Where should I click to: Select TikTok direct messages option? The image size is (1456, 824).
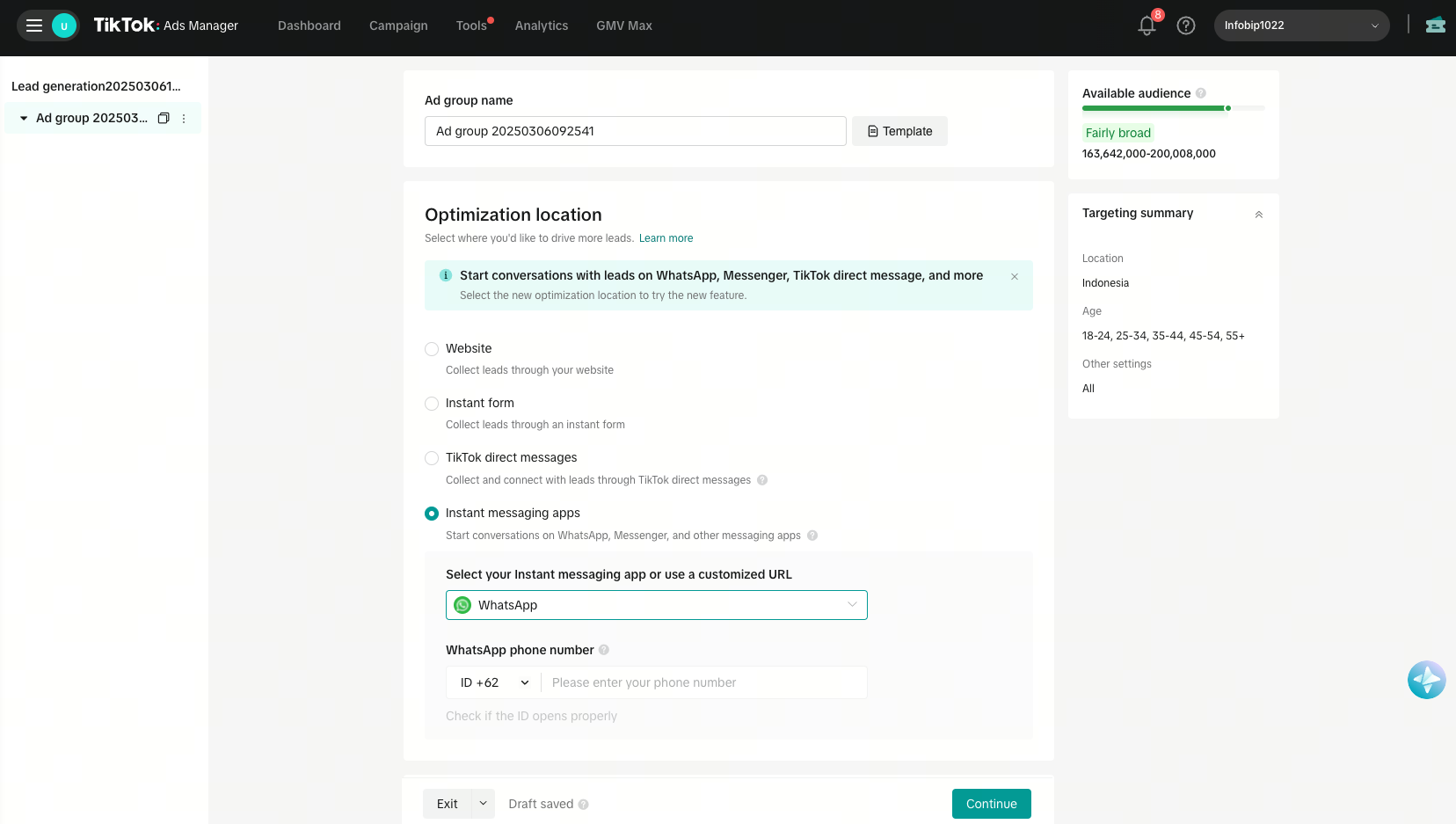(432, 458)
